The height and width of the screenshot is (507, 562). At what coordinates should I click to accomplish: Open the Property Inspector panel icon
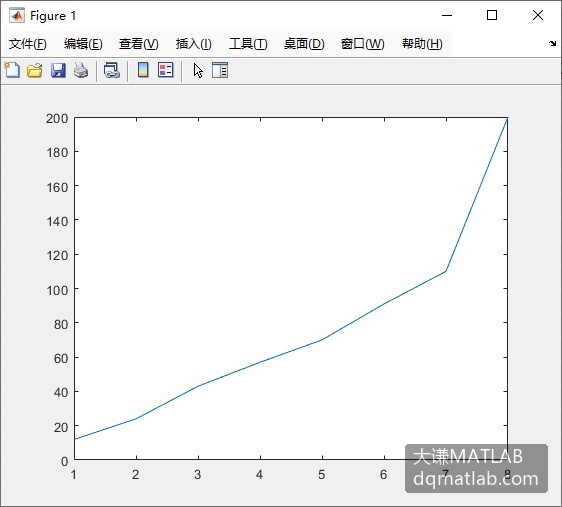[220, 70]
